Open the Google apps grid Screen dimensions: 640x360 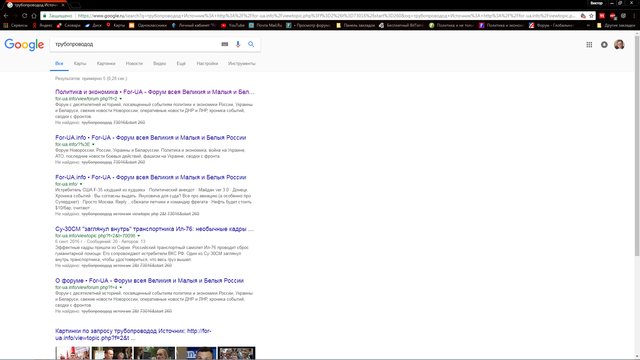(x=589, y=44)
